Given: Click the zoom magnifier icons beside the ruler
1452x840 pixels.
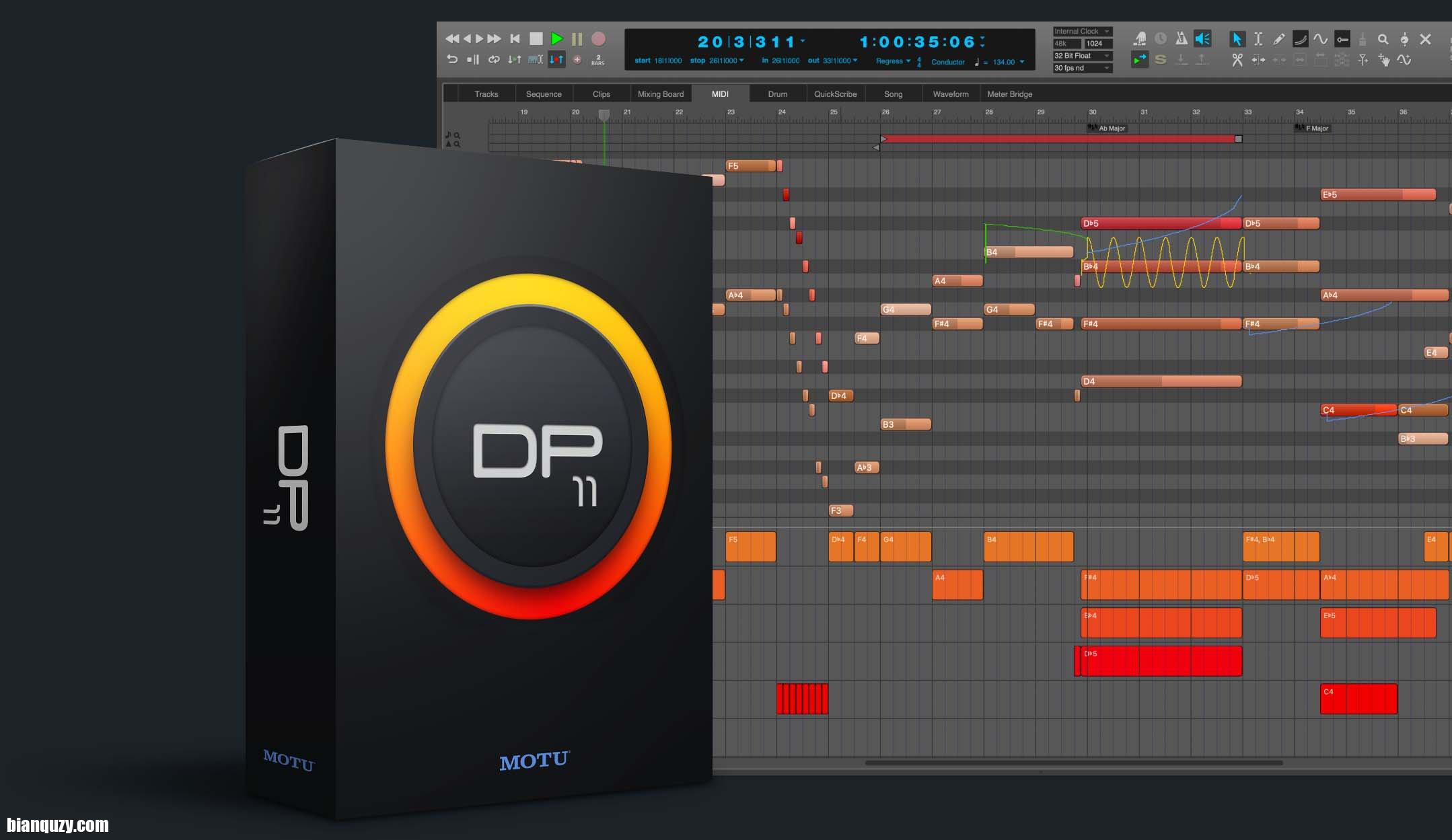Looking at the screenshot, I should [453, 139].
